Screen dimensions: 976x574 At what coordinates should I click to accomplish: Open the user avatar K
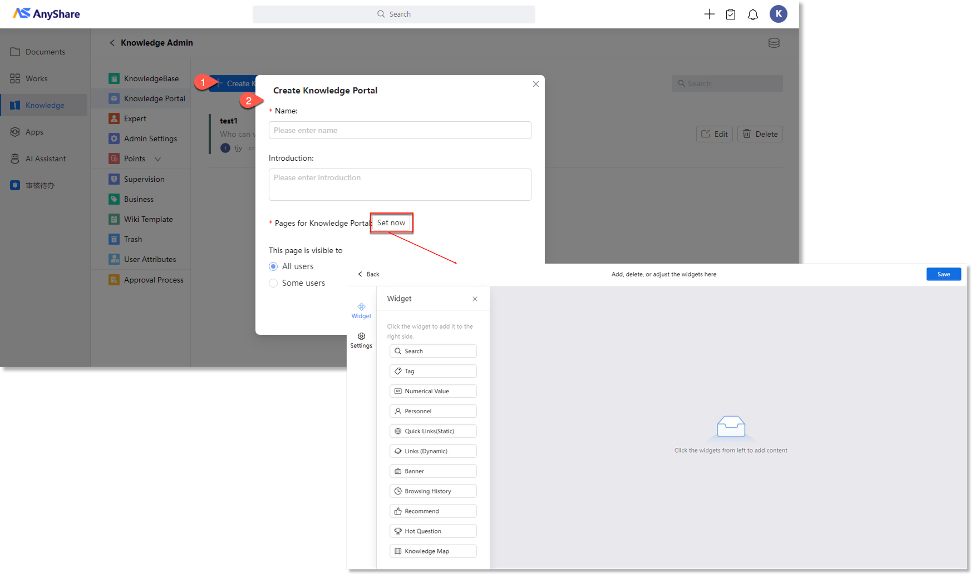coord(778,14)
